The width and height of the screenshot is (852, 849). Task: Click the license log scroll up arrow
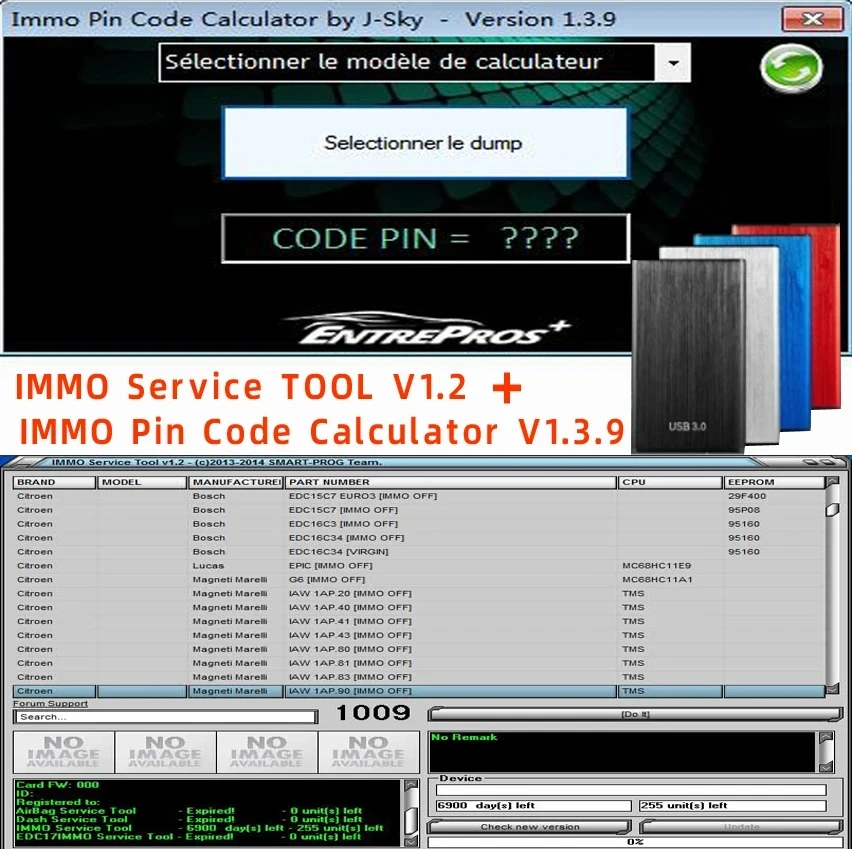click(411, 785)
